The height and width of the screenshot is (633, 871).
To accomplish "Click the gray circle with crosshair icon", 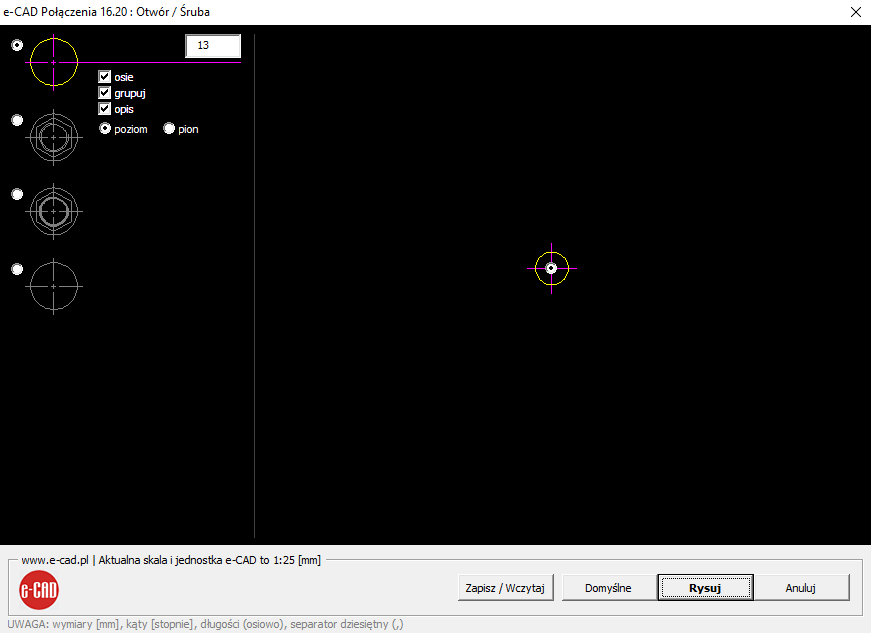I will click(x=54, y=287).
